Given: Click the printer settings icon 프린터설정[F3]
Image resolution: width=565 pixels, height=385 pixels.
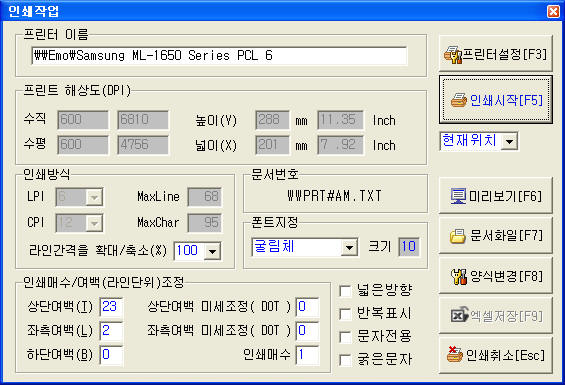Looking at the screenshot, I should [x=453, y=55].
